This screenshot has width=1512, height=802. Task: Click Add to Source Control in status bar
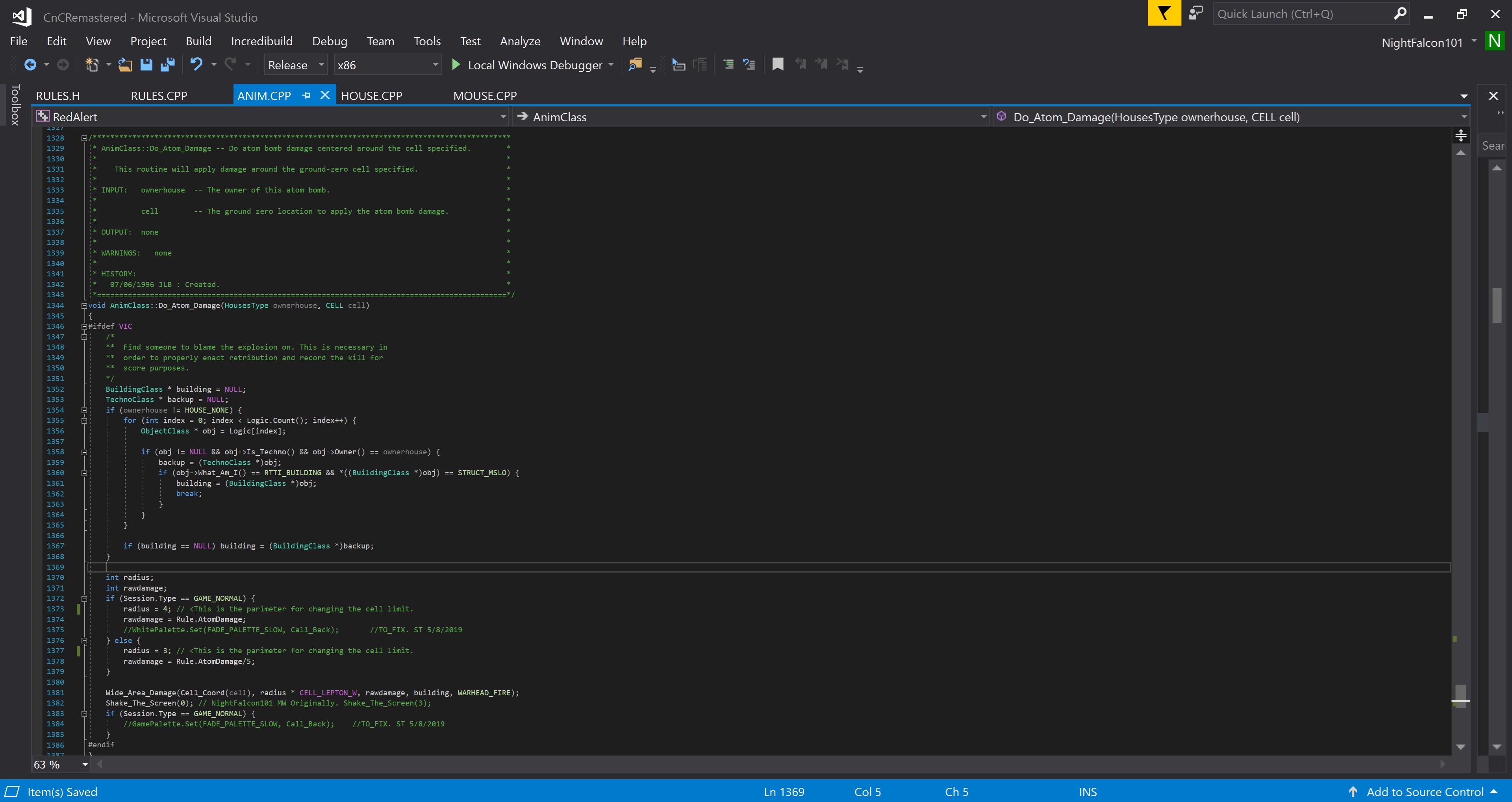tap(1425, 791)
